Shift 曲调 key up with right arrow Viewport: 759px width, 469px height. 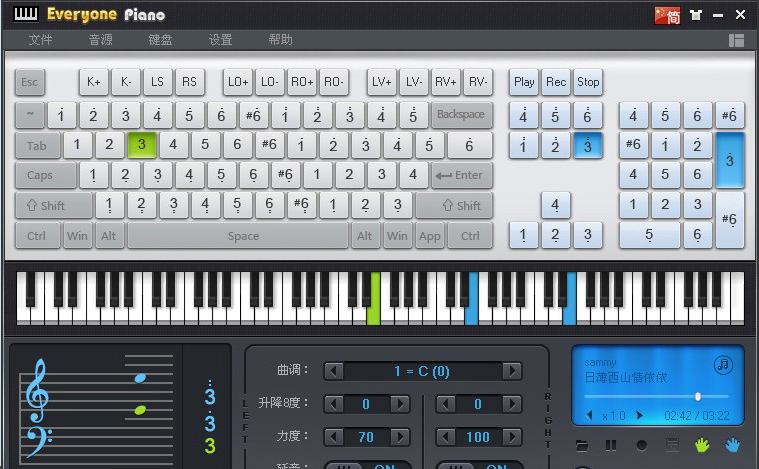click(x=512, y=371)
